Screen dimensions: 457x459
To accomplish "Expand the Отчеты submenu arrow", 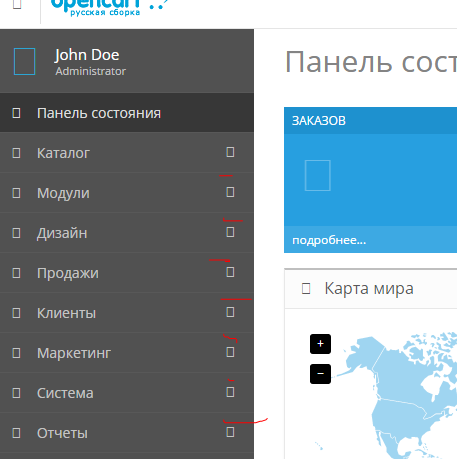I will 230,432.
